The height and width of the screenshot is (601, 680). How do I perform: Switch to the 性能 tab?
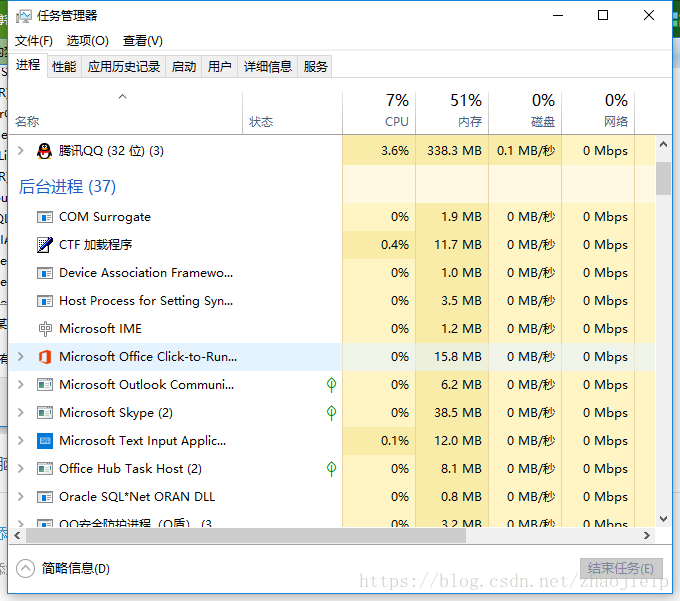pyautogui.click(x=64, y=67)
